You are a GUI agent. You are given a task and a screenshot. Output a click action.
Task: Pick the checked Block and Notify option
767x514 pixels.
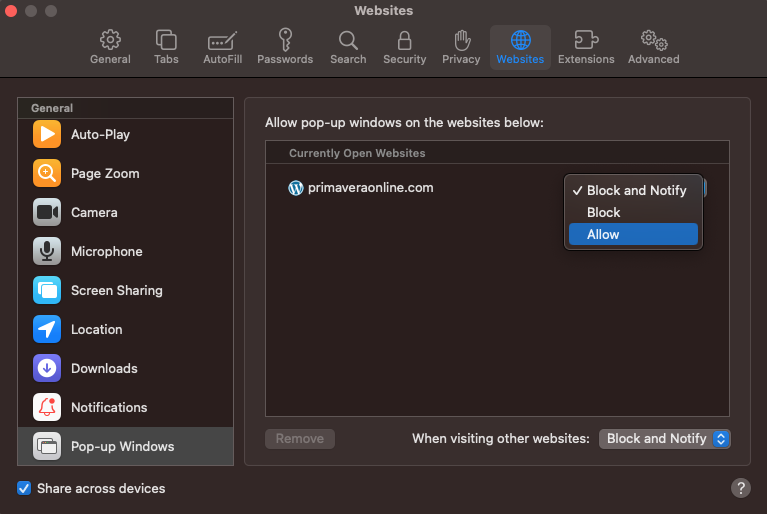coord(633,190)
